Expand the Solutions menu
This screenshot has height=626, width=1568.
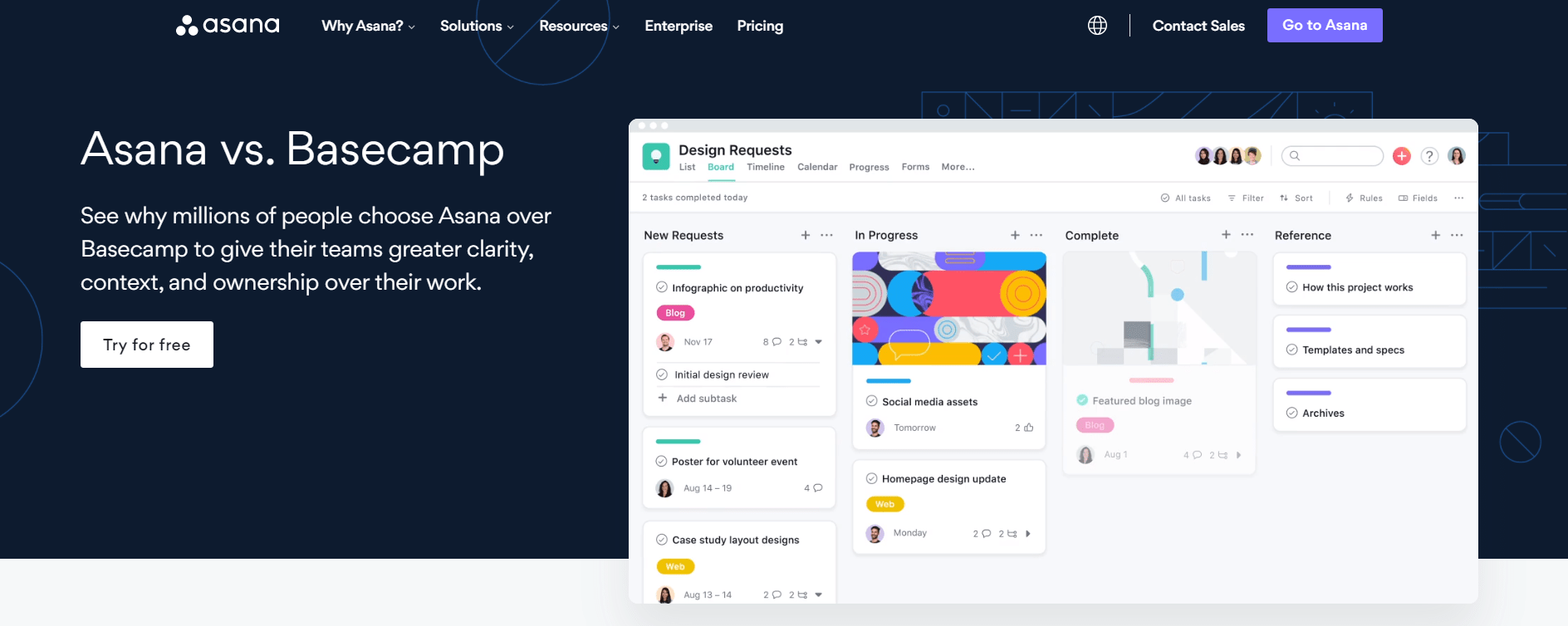(477, 26)
